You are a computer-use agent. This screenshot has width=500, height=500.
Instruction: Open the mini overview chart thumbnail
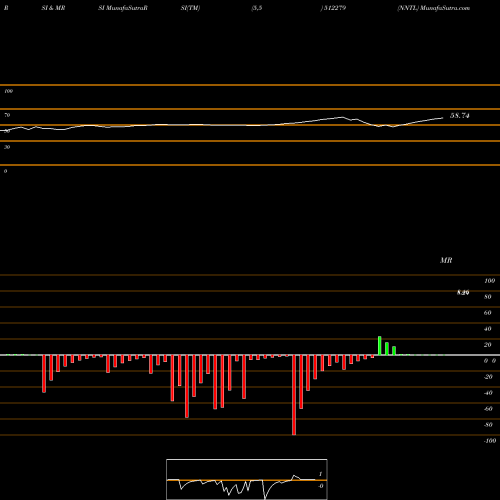247,479
